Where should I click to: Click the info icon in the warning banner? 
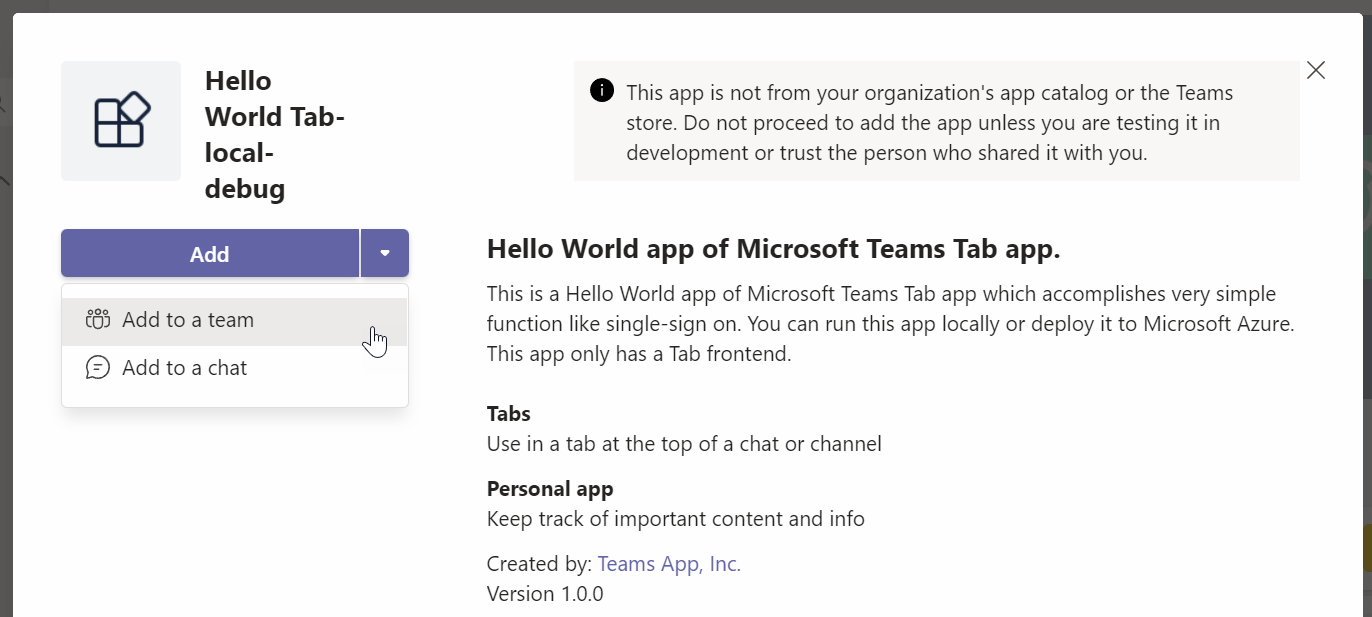[602, 91]
